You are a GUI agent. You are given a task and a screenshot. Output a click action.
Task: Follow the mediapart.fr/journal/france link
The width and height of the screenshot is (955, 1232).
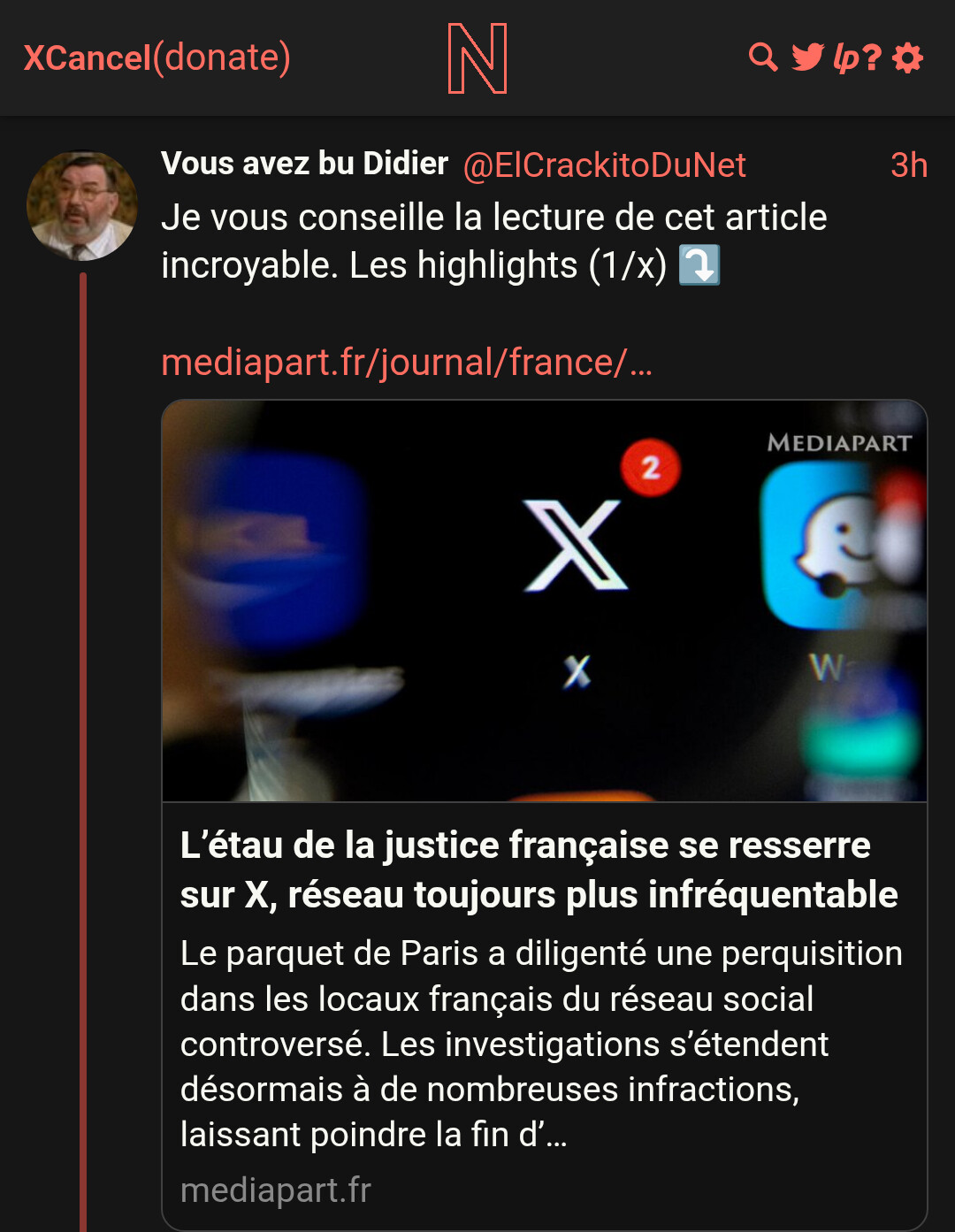[x=407, y=363]
